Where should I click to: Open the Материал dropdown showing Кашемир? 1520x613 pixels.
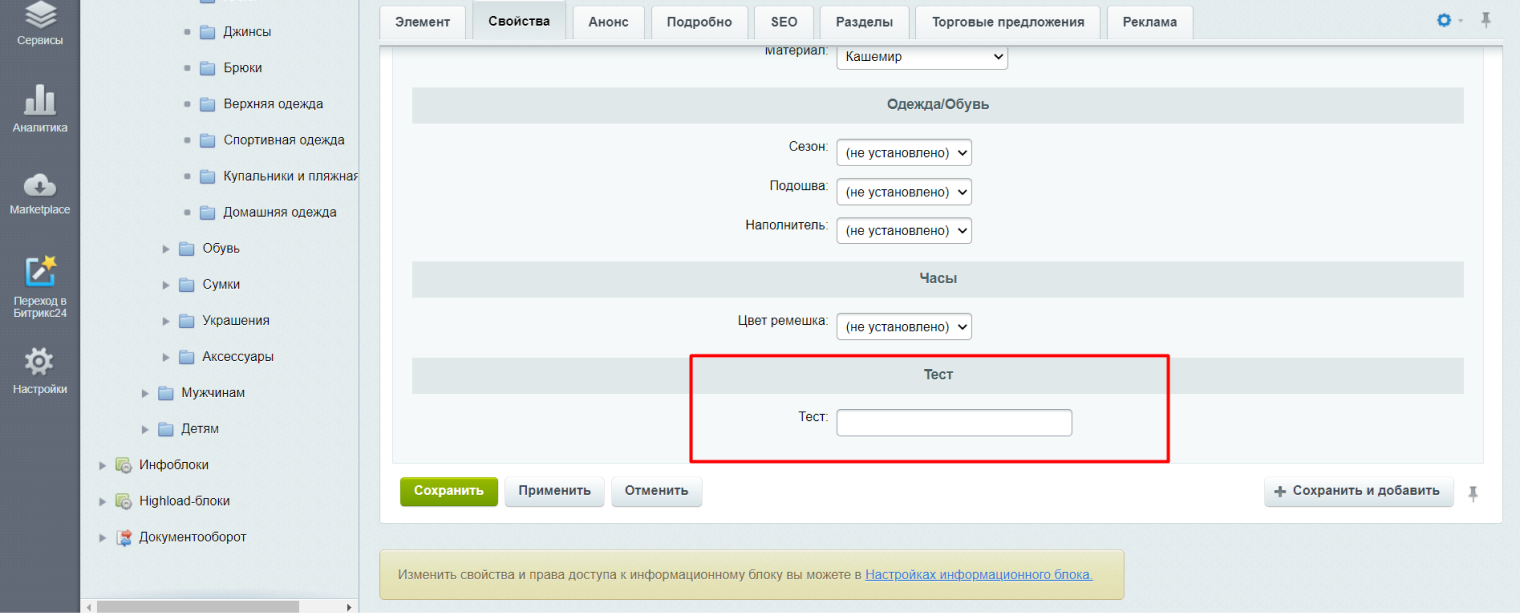[922, 57]
